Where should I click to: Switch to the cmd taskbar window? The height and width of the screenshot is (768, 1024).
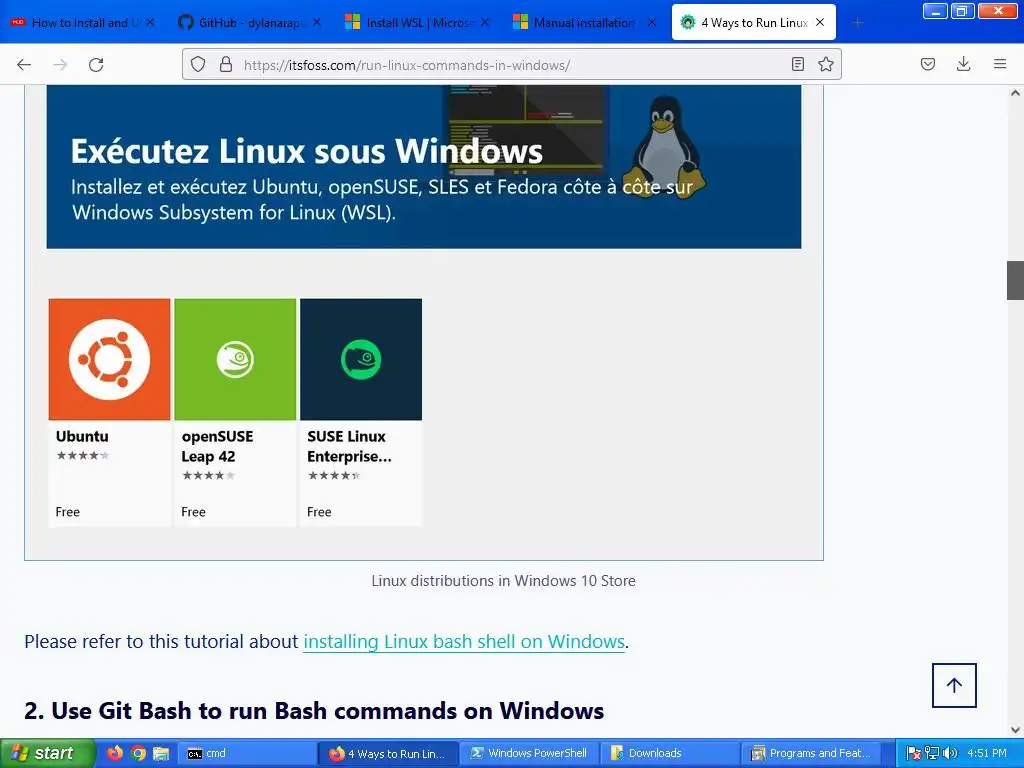tap(248, 753)
